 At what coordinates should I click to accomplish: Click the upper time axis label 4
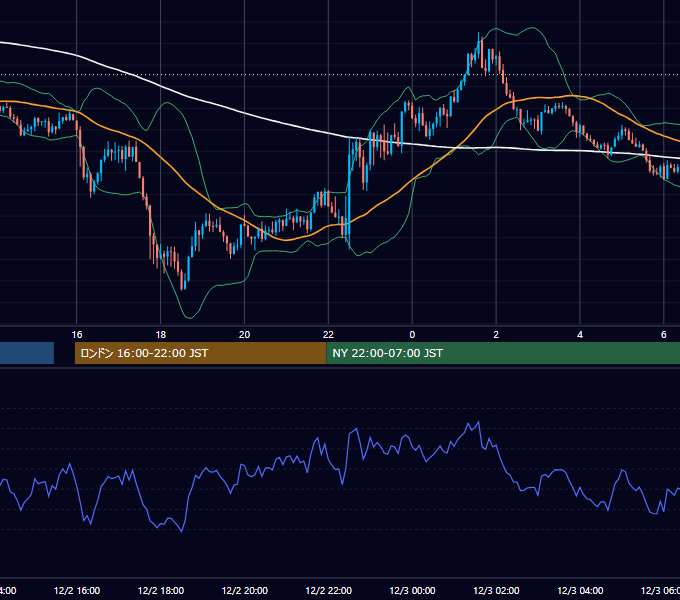tap(580, 335)
